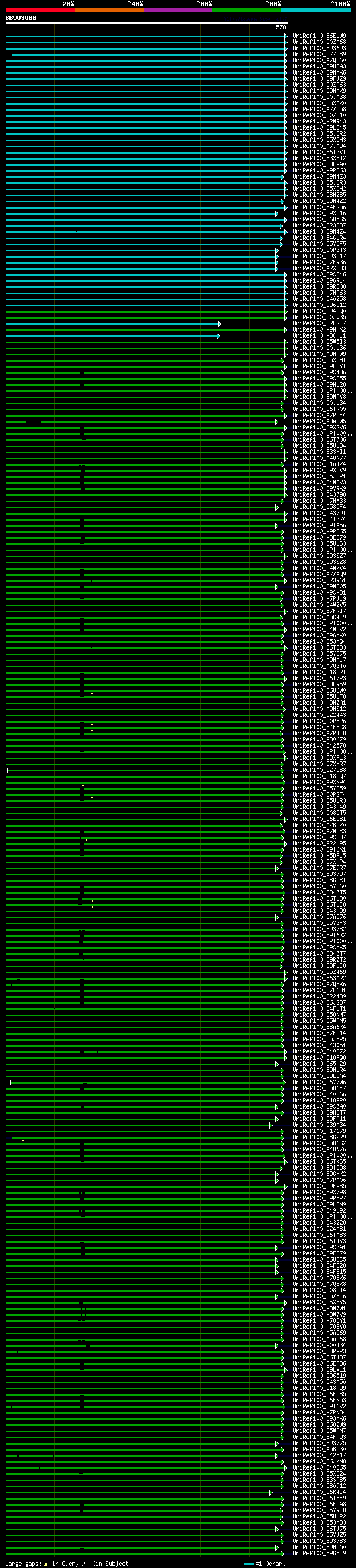Image resolution: width=356 pixels, height=1568 pixels.
Task: Open hit UniRef100_A2ZU58
Action: tap(319, 110)
